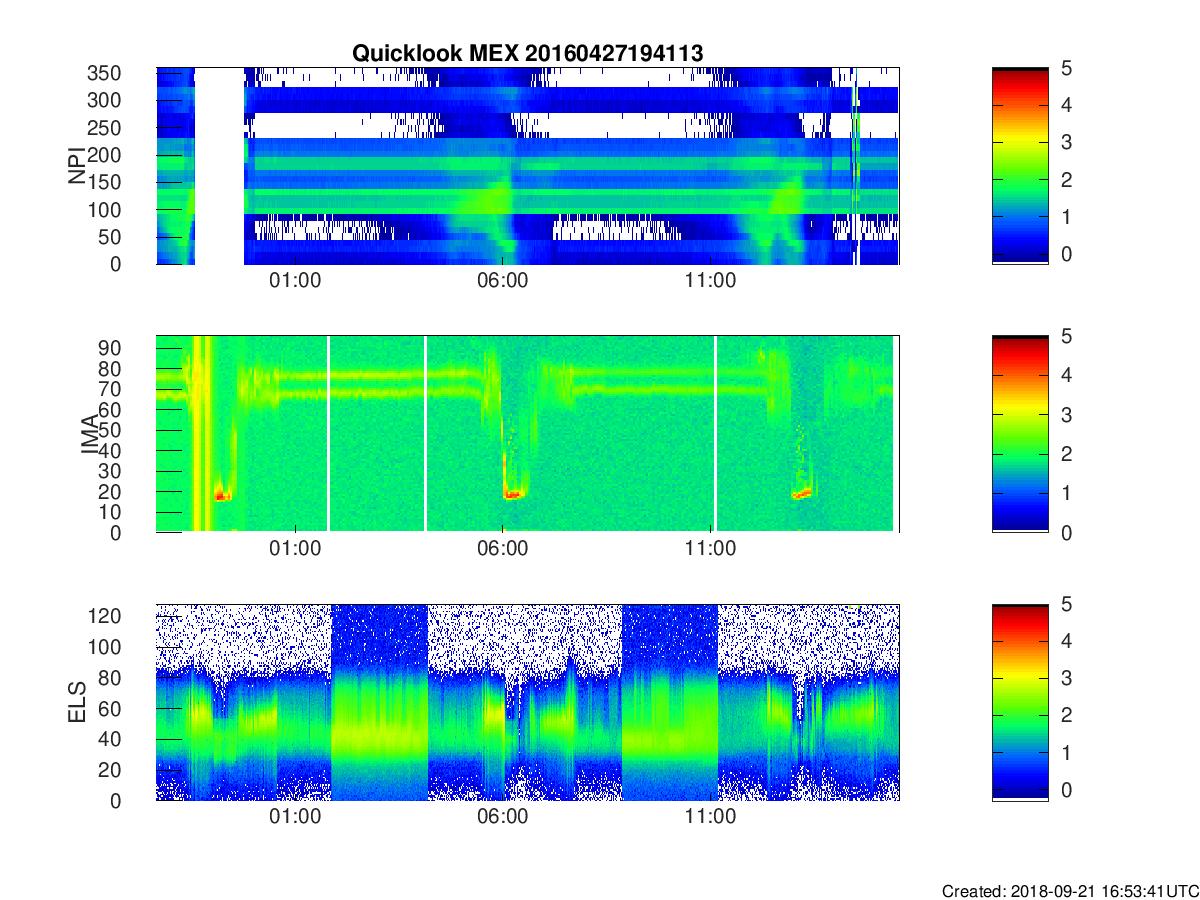Click the '01:00' tick of the NPI plot
The image size is (1200, 900).
(x=296, y=281)
